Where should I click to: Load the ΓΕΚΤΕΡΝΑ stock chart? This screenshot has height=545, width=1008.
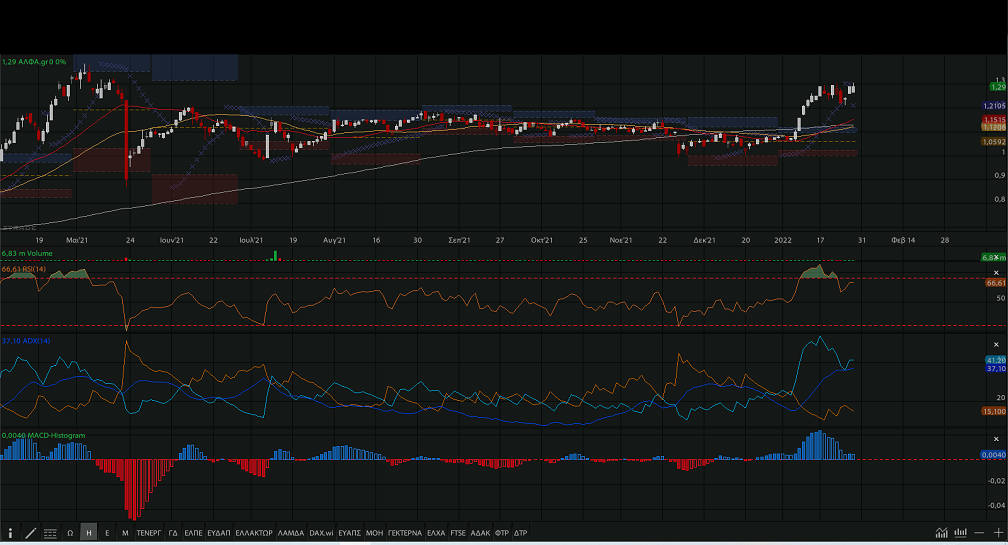point(405,533)
